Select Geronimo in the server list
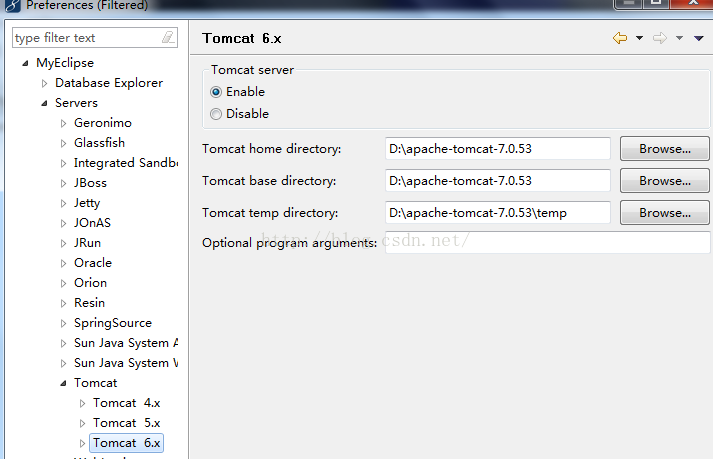 tap(103, 123)
